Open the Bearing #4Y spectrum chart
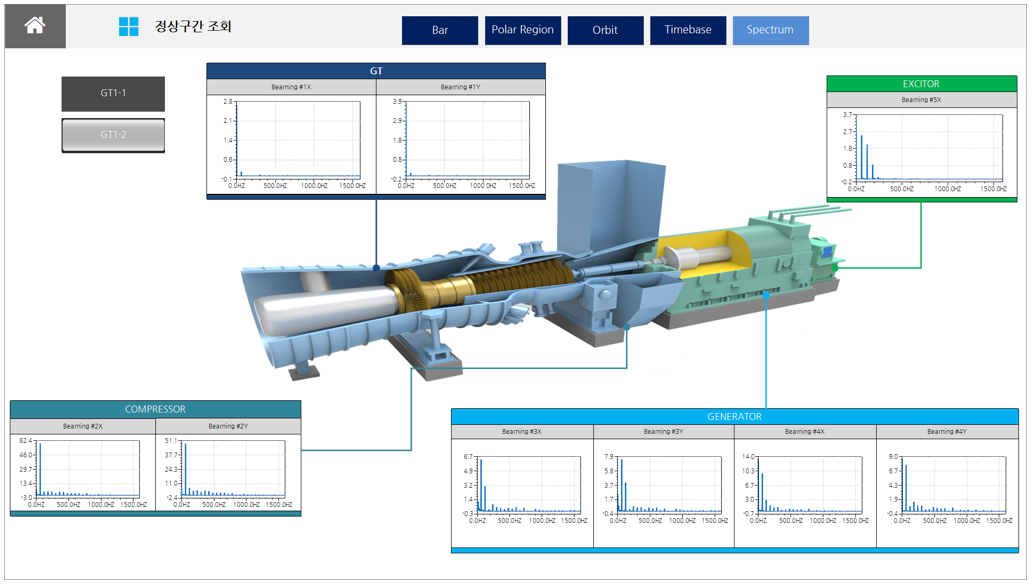This screenshot has width=1032, height=585. tap(947, 492)
